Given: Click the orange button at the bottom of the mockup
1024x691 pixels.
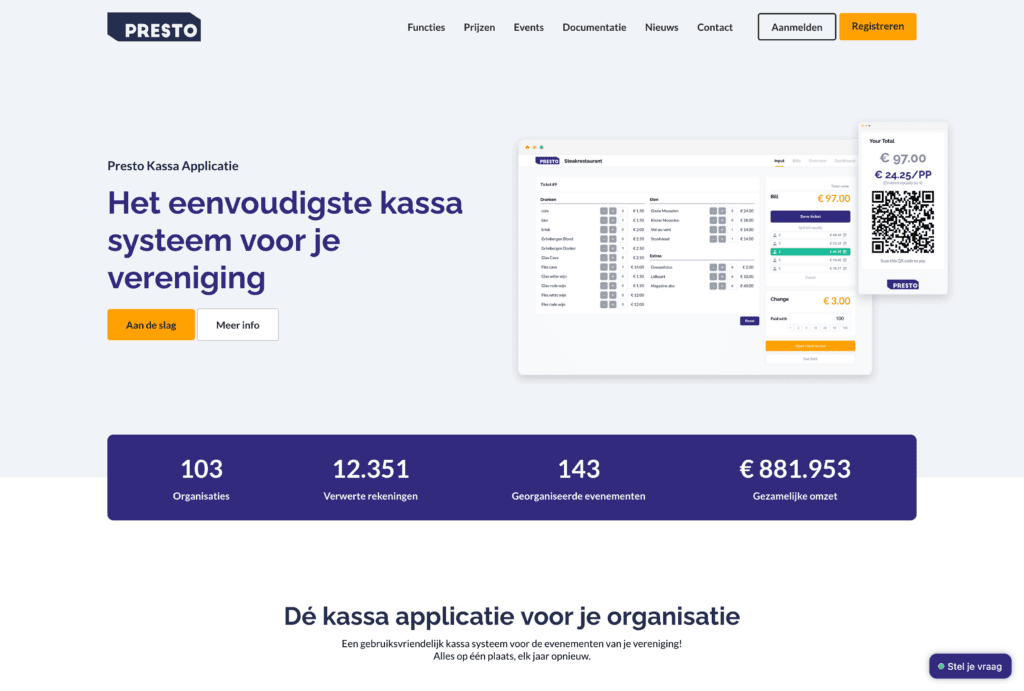Looking at the screenshot, I should [x=810, y=346].
